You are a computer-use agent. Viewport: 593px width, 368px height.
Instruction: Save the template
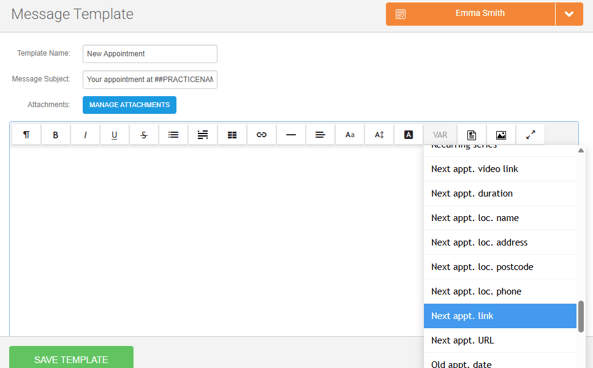click(71, 357)
